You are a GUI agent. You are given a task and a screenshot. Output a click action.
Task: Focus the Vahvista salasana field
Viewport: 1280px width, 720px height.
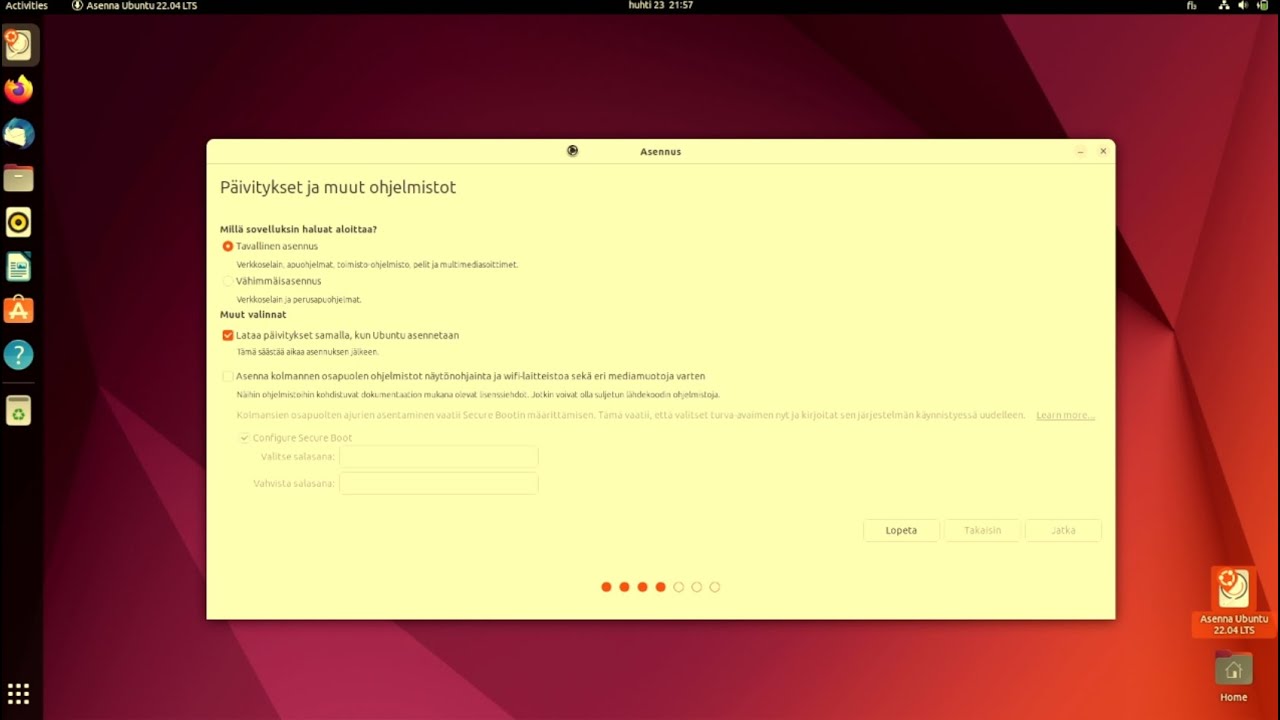pos(439,484)
